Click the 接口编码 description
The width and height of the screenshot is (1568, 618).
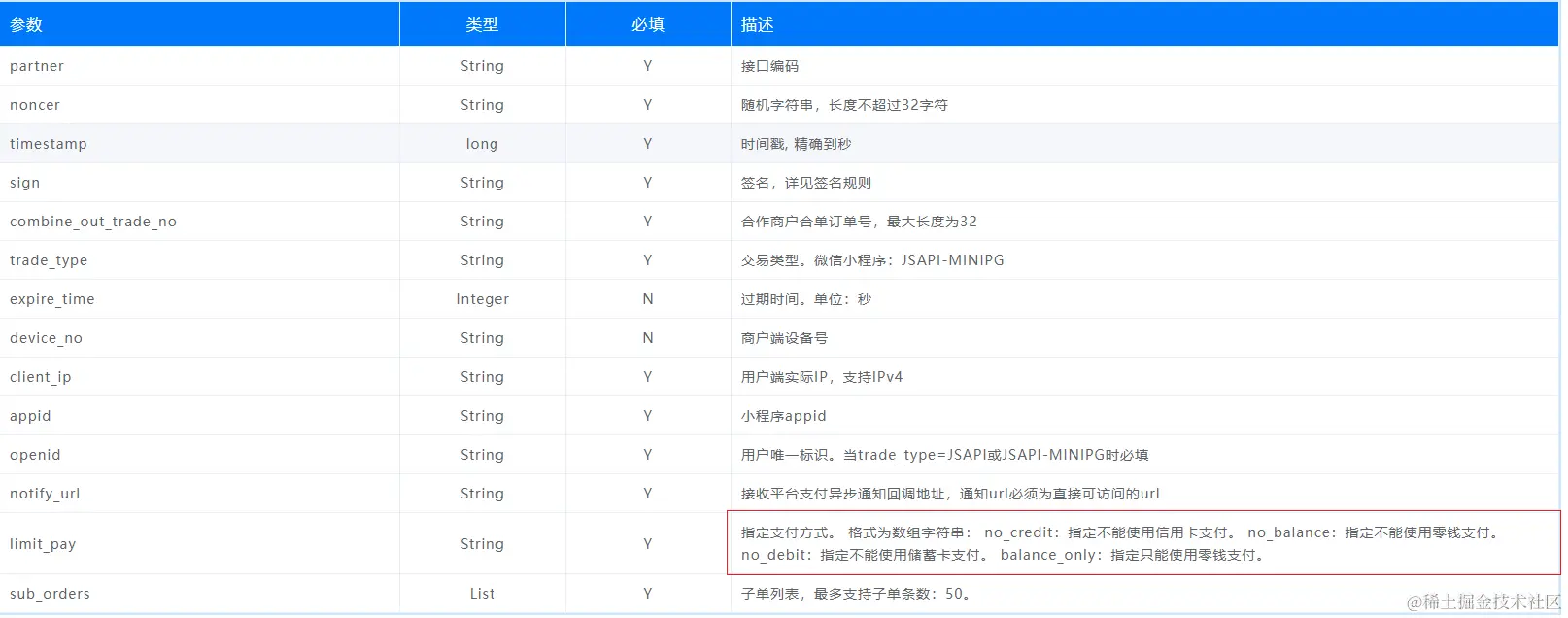click(769, 66)
